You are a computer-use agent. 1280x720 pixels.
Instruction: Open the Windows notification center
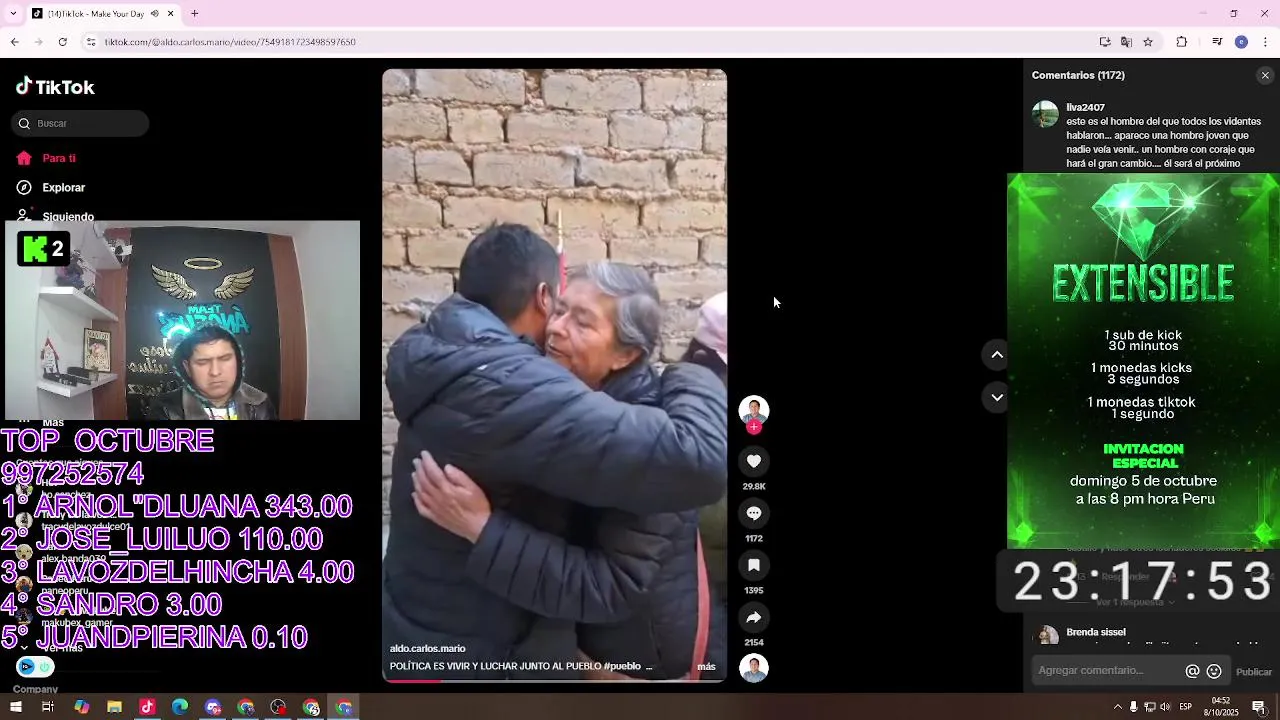click(1259, 707)
